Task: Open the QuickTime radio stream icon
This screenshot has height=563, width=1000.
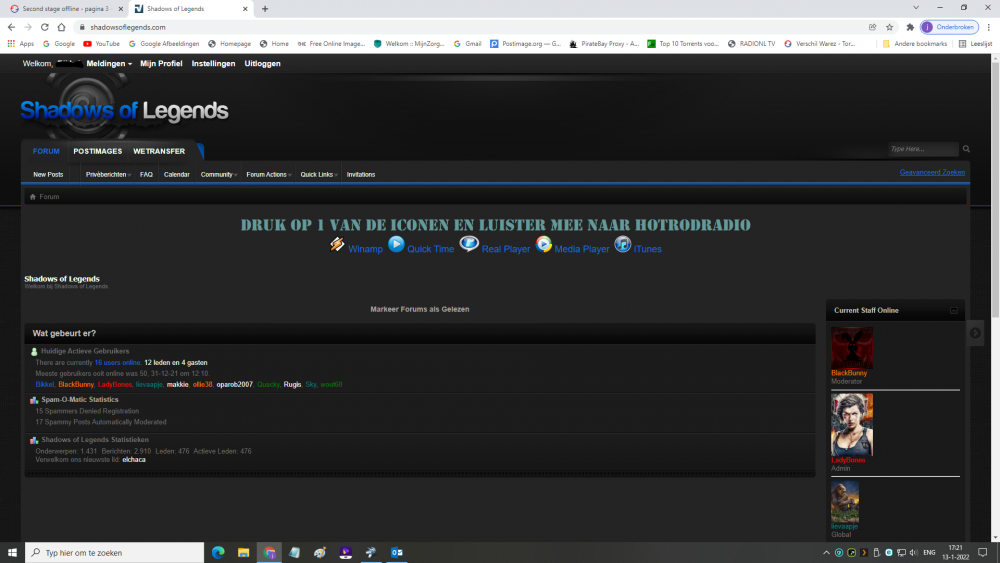Action: [x=396, y=244]
